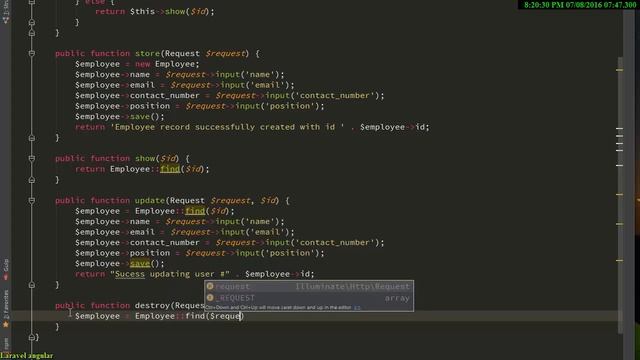Click the fold marker at the show function's closing brace

pyautogui.click(x=32, y=180)
